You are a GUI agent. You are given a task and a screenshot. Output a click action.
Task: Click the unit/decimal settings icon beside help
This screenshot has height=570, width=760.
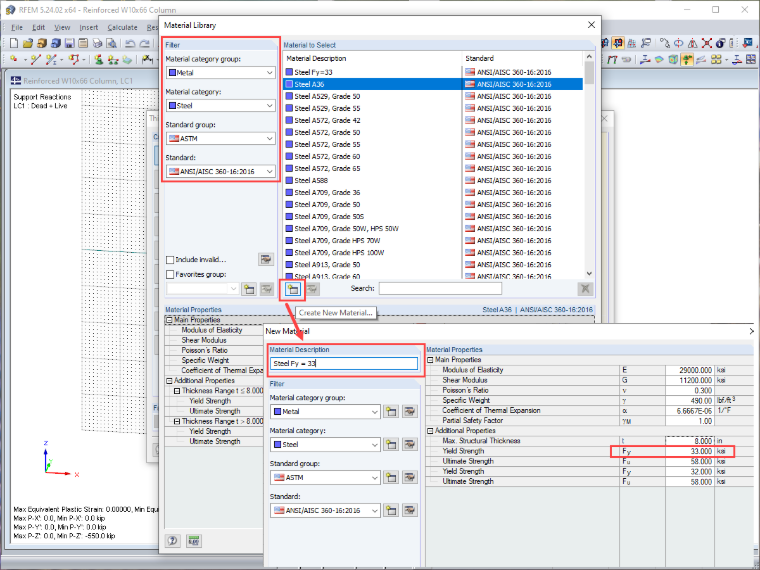click(x=194, y=541)
